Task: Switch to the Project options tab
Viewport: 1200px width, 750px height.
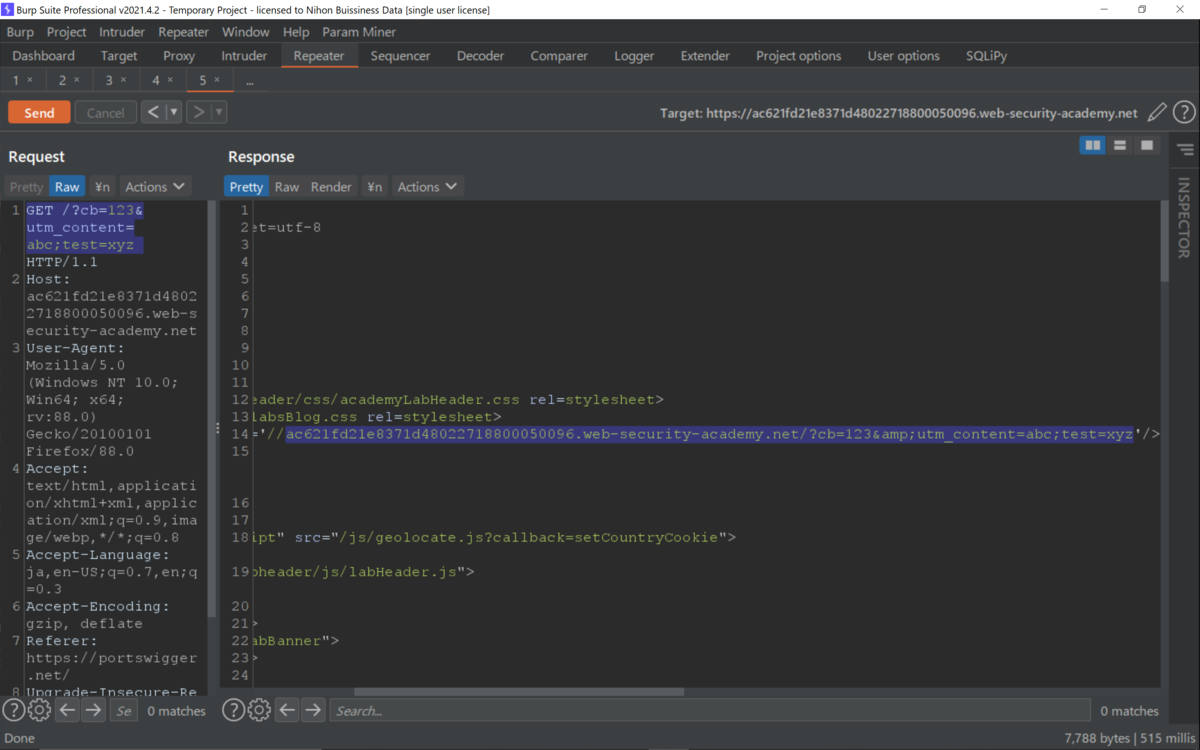Action: (798, 56)
